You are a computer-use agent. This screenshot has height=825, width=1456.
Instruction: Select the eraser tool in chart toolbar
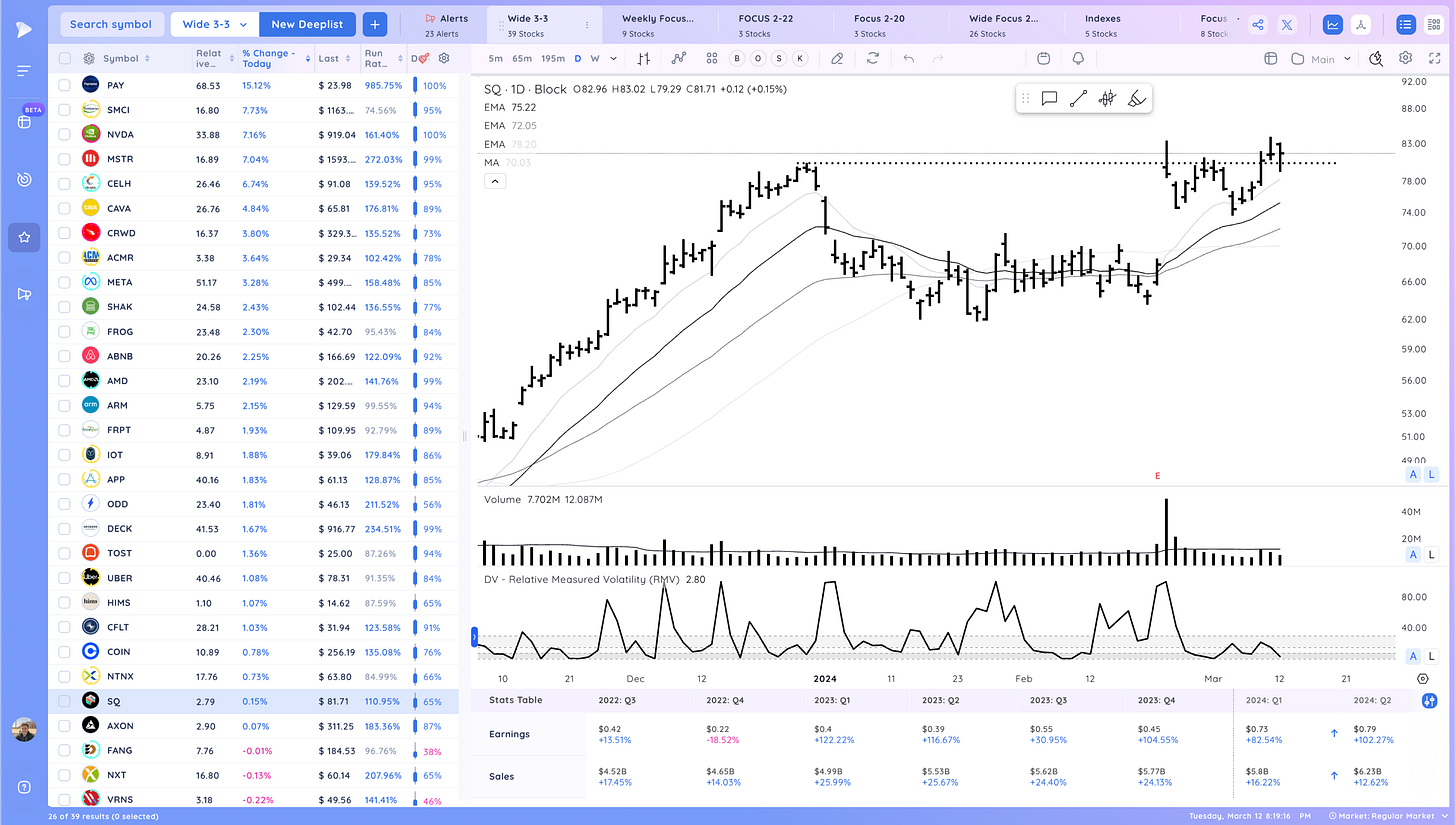[x=836, y=59]
